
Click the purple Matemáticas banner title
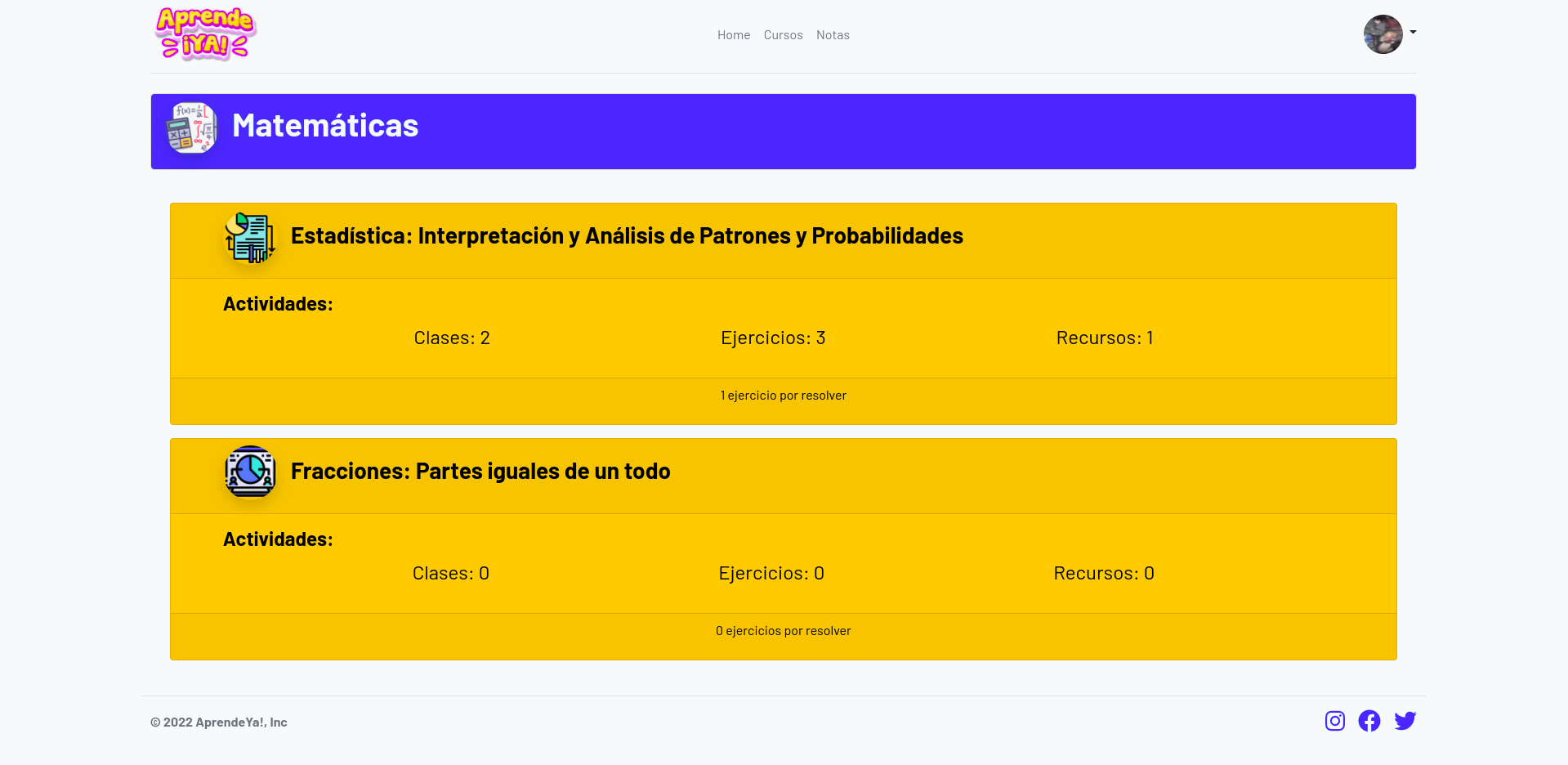[325, 125]
